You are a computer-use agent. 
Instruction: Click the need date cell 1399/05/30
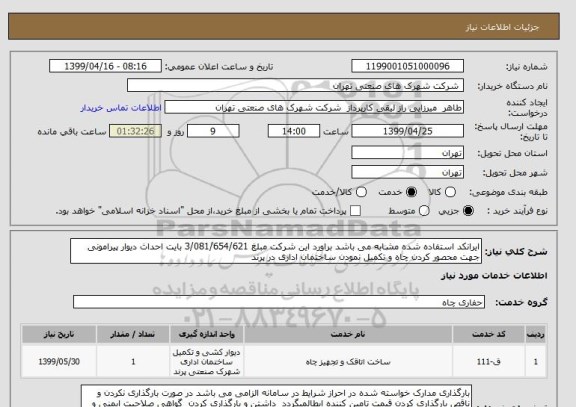pyautogui.click(x=59, y=362)
